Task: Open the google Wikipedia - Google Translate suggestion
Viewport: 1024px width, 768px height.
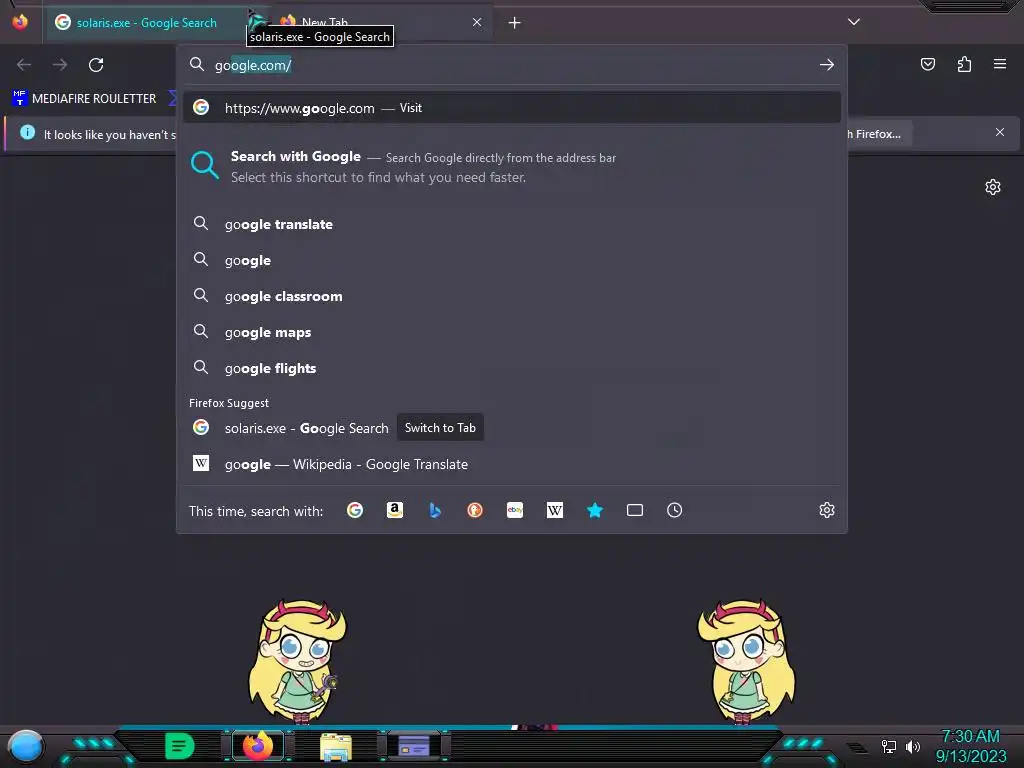Action: 512,464
